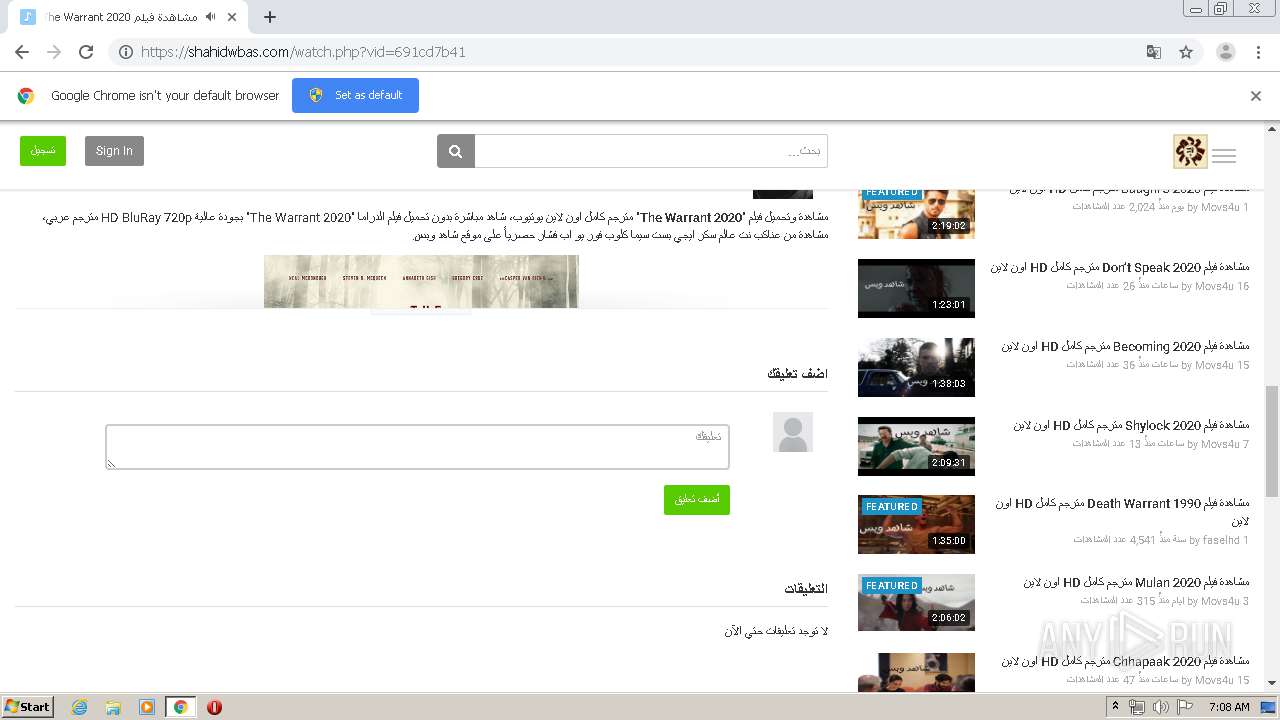Click the green register button
1280x720 pixels.
pyautogui.click(x=43, y=151)
